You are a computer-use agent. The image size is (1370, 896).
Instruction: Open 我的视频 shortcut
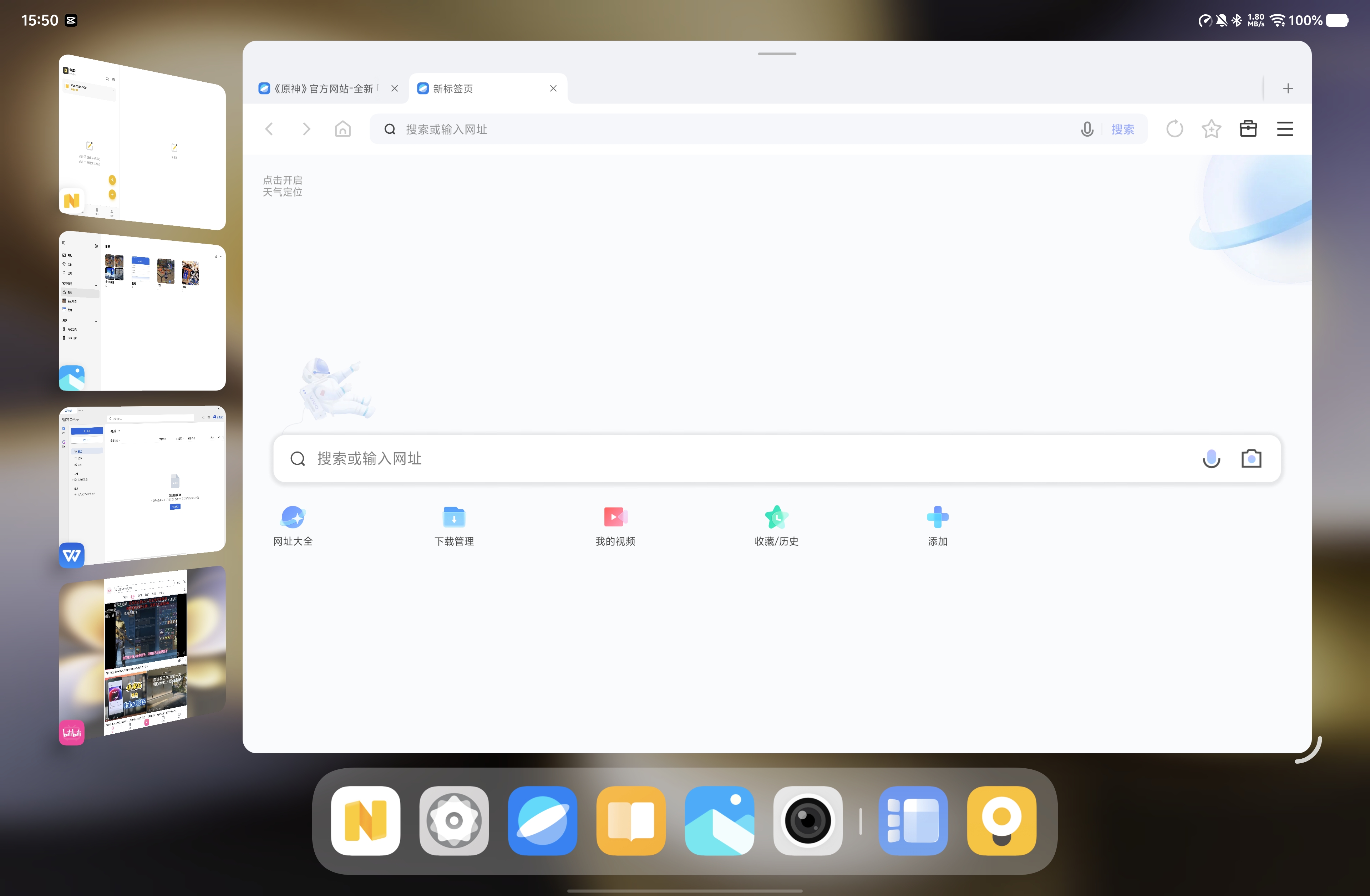(x=615, y=525)
